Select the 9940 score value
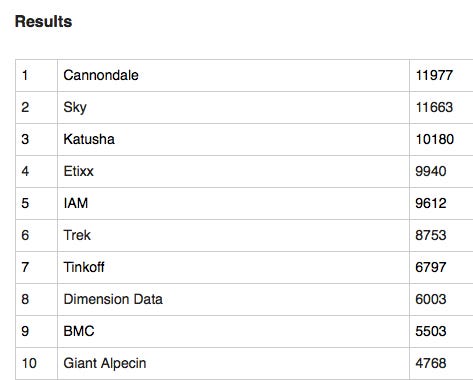The height and width of the screenshot is (380, 473). (431, 171)
